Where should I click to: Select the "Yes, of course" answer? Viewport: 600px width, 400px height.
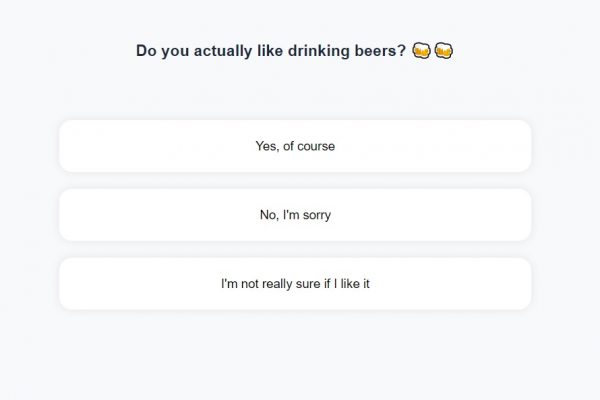coord(295,146)
